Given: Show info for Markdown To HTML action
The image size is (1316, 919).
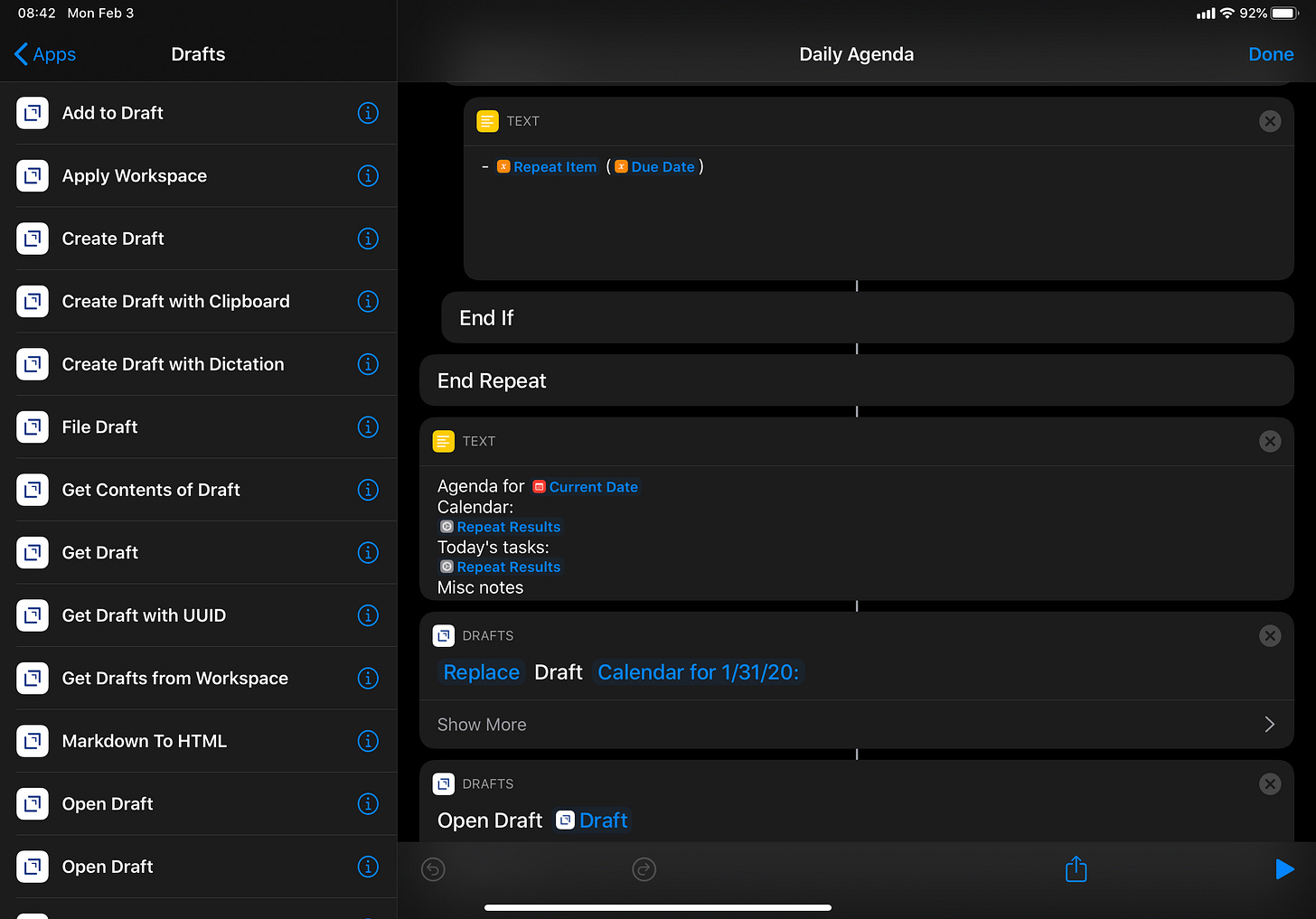Looking at the screenshot, I should coord(368,741).
